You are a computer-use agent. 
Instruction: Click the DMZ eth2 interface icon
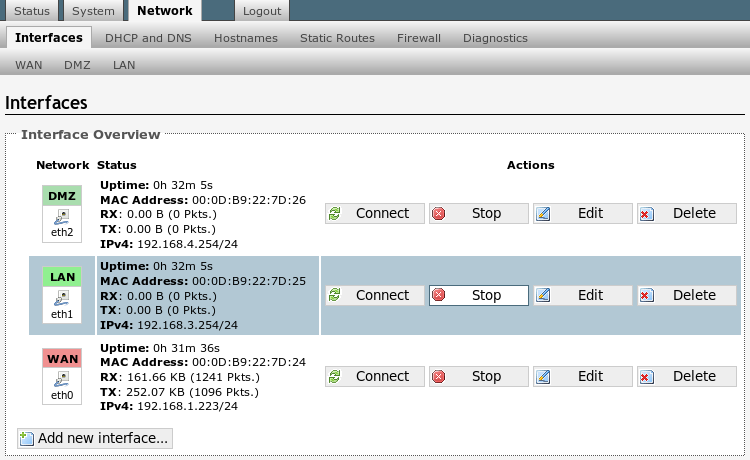click(62, 216)
